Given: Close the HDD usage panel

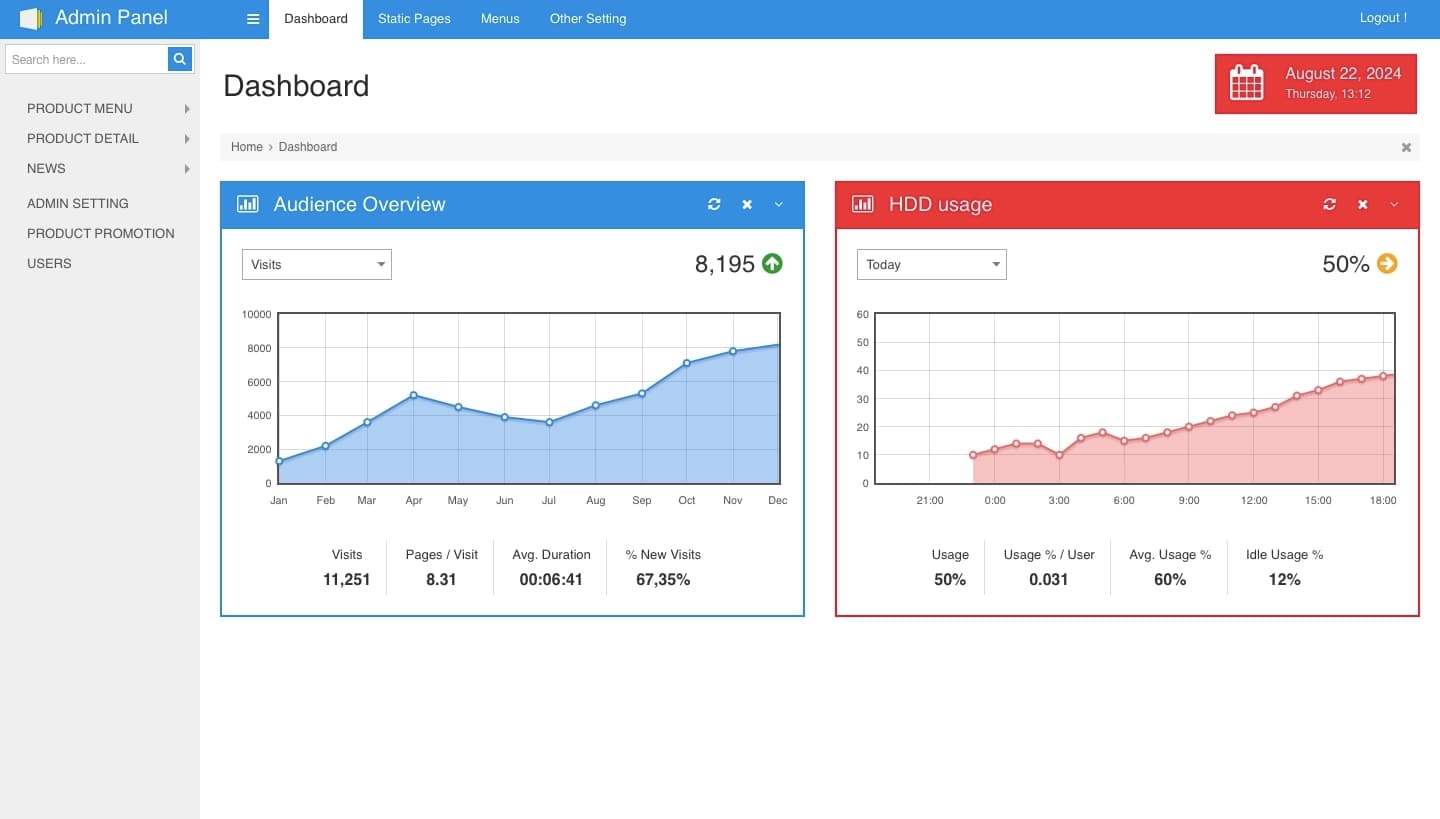Looking at the screenshot, I should pos(1362,204).
